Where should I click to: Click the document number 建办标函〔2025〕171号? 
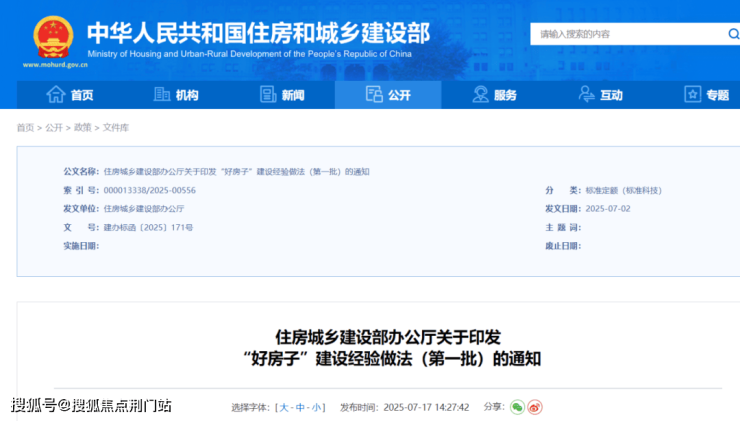[148, 227]
